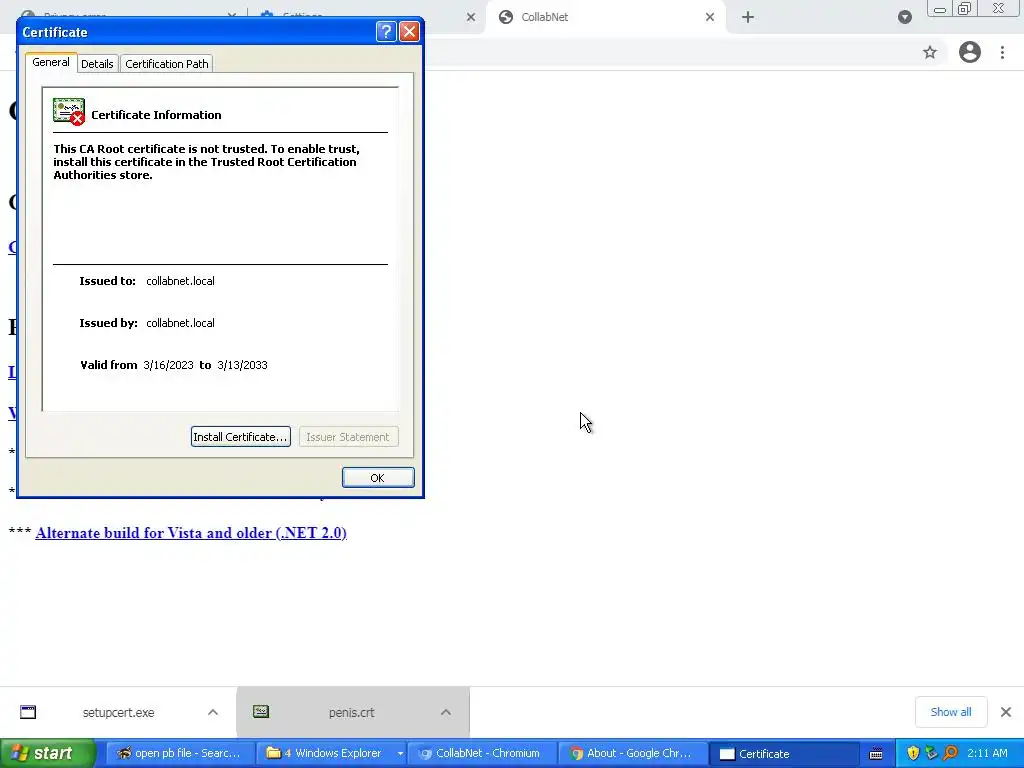Click setupcert.exe file icon
The height and width of the screenshot is (768, 1024).
28,712
